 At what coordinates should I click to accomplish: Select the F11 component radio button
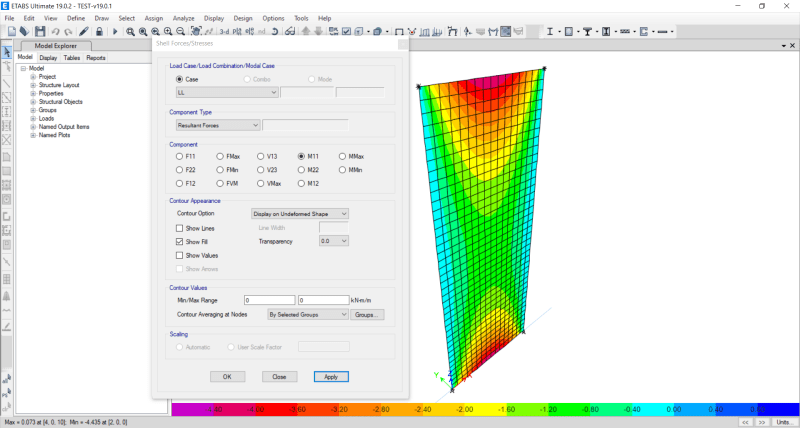click(x=179, y=156)
